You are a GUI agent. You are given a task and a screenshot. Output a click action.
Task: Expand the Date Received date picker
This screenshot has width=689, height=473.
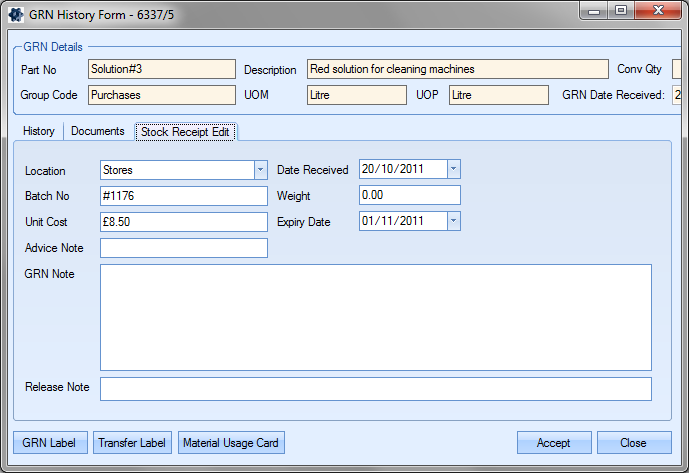point(453,170)
